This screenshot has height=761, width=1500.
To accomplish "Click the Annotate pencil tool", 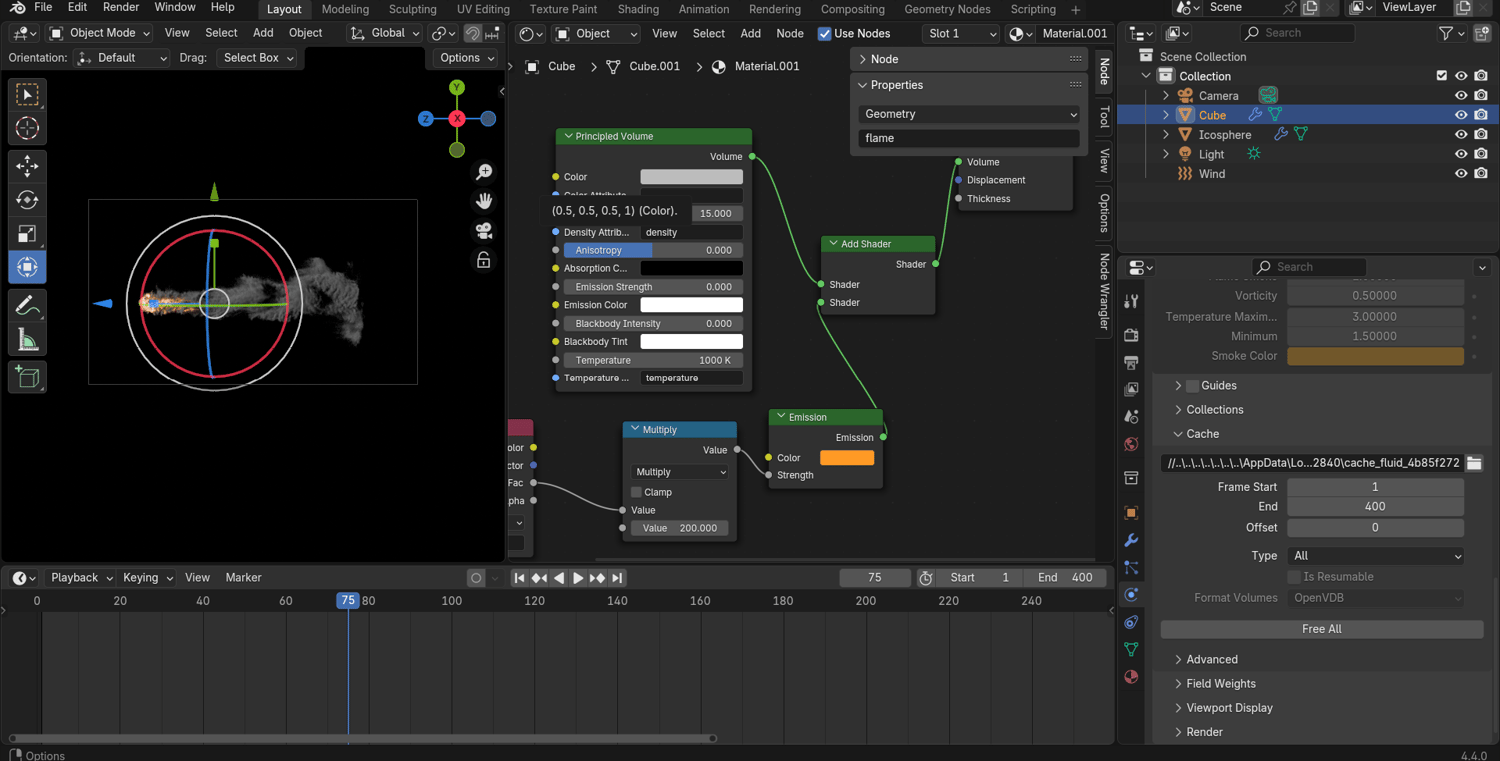I will coord(27,306).
